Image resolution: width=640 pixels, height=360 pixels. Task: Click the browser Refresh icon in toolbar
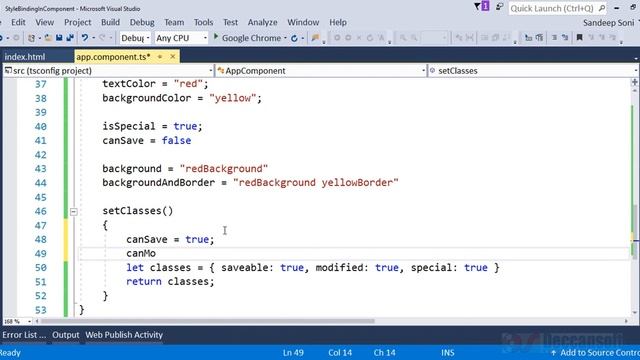click(294, 38)
